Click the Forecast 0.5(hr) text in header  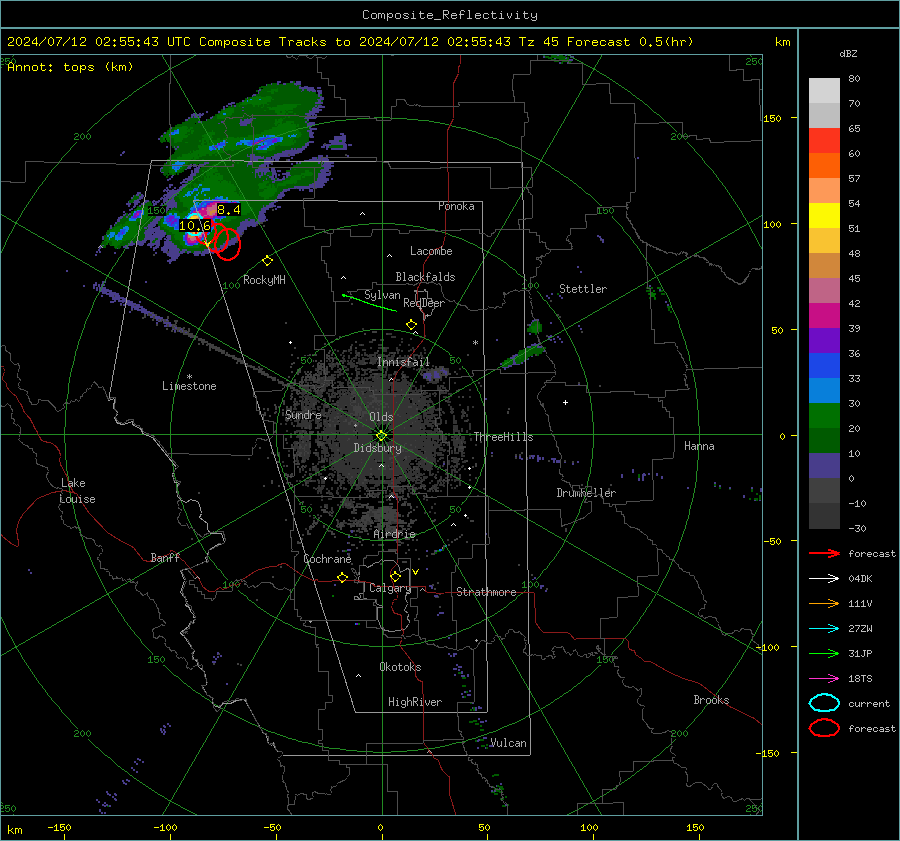(x=630, y=42)
